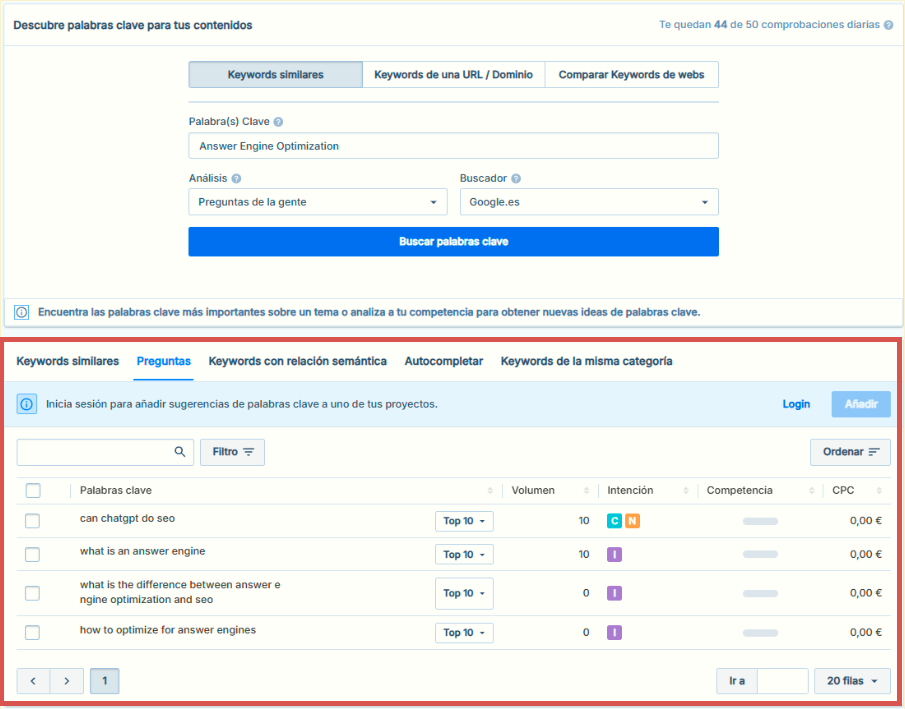The image size is (905, 709).
Task: Click Buscar palabras clave button
Action: (454, 241)
